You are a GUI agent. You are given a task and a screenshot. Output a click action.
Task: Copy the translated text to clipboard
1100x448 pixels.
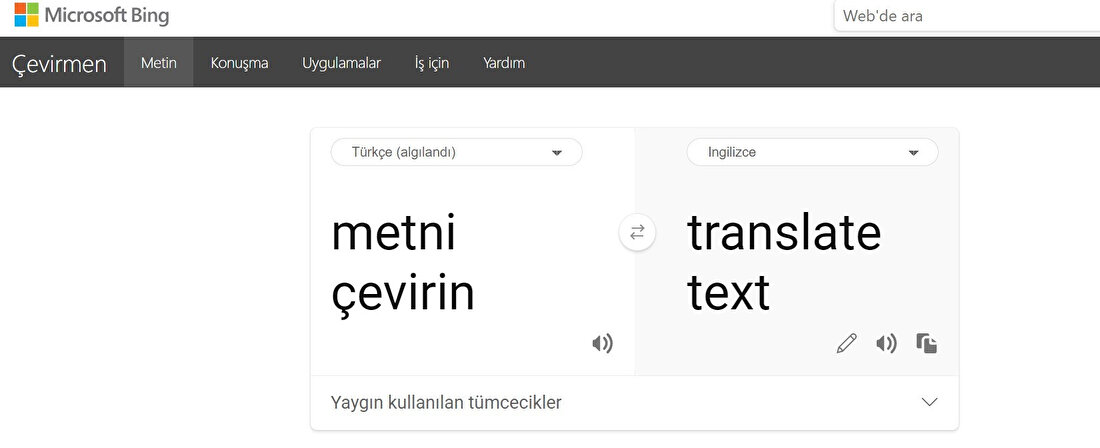click(x=927, y=344)
